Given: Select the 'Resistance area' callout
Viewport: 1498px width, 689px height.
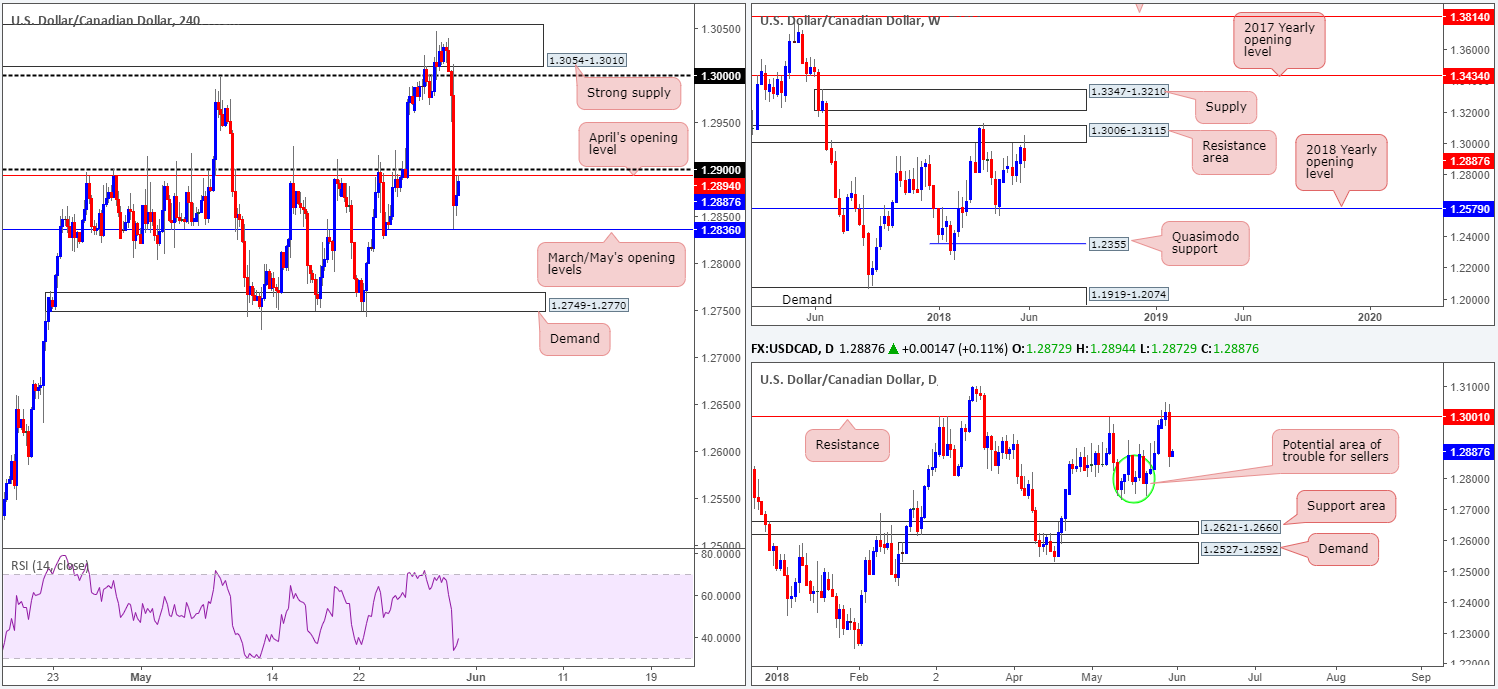Looking at the screenshot, I should [1236, 153].
